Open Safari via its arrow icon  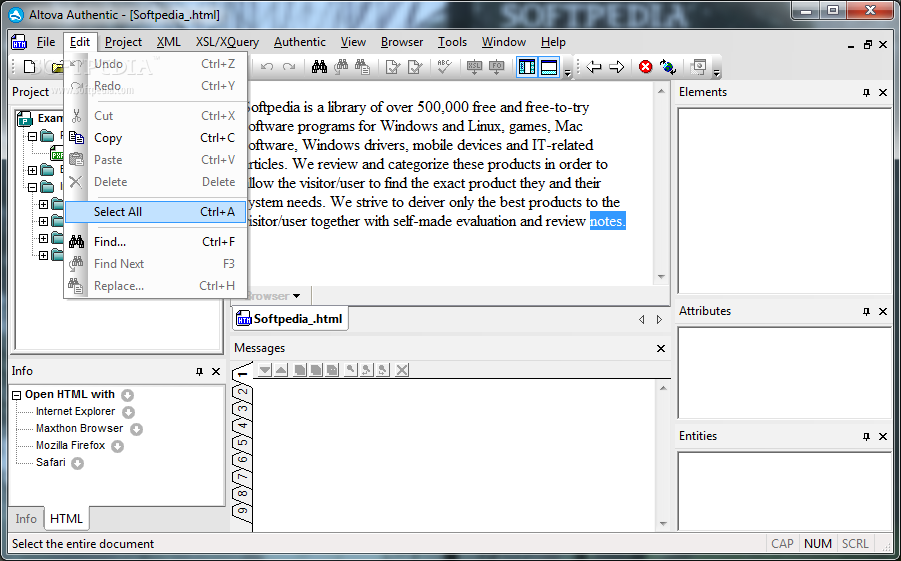pos(78,463)
